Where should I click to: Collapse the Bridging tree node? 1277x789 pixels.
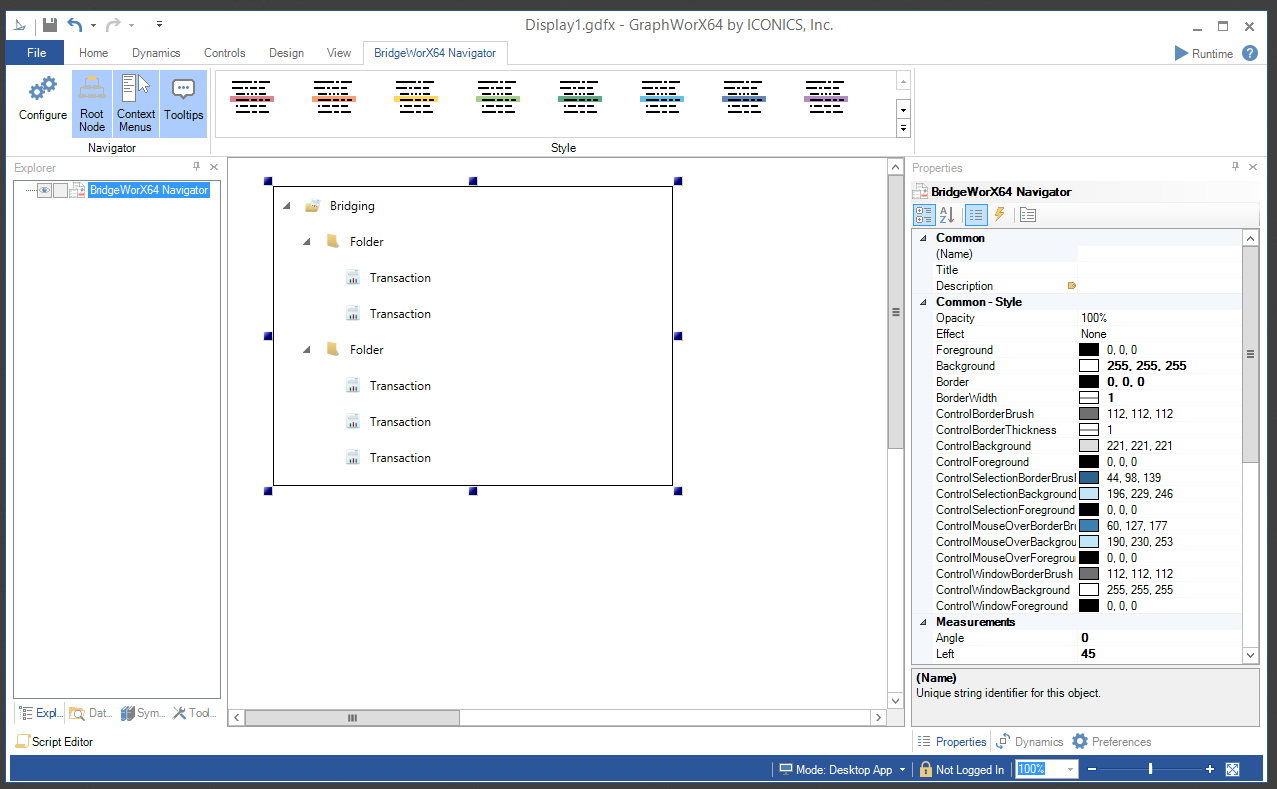click(x=287, y=206)
